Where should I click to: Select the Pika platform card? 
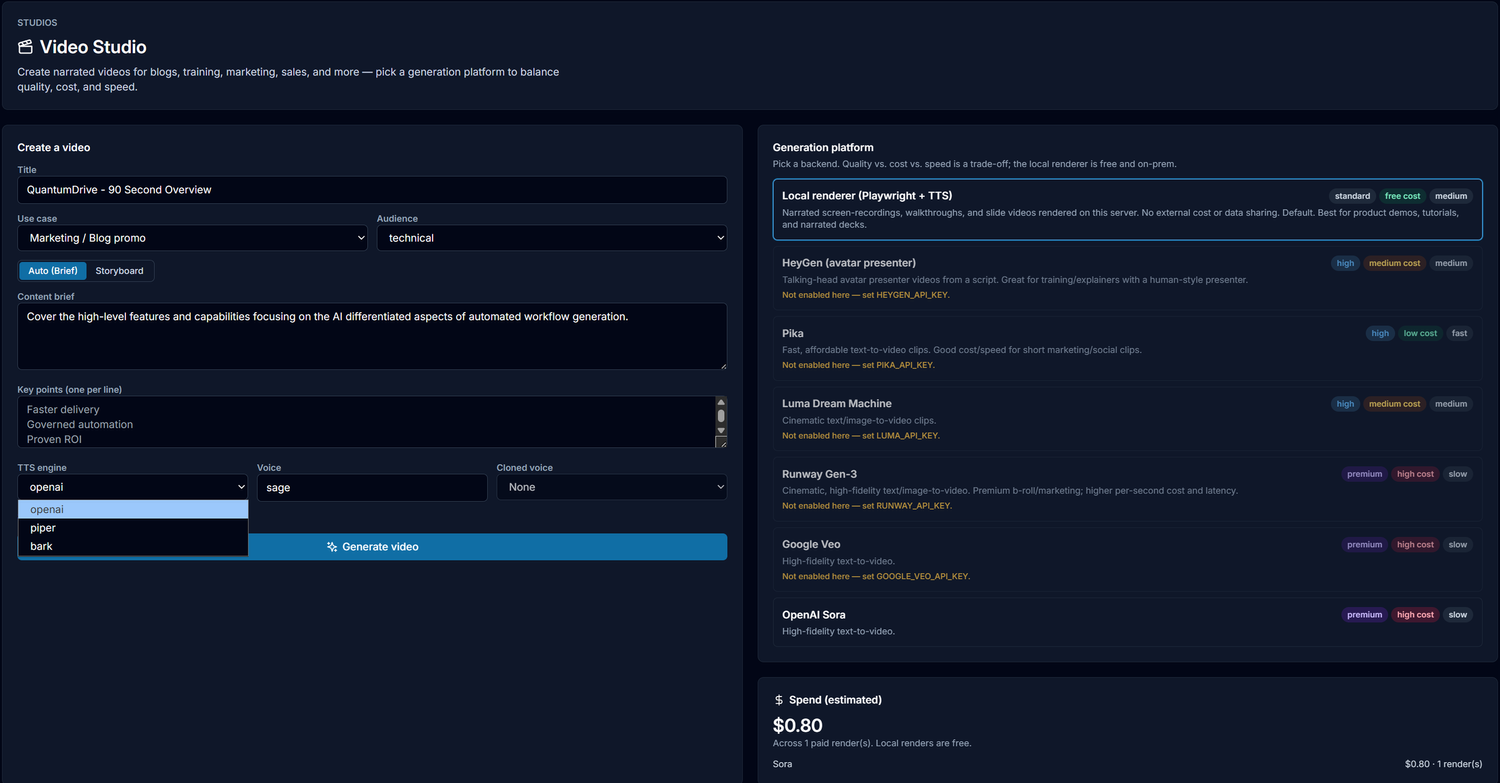[1127, 348]
